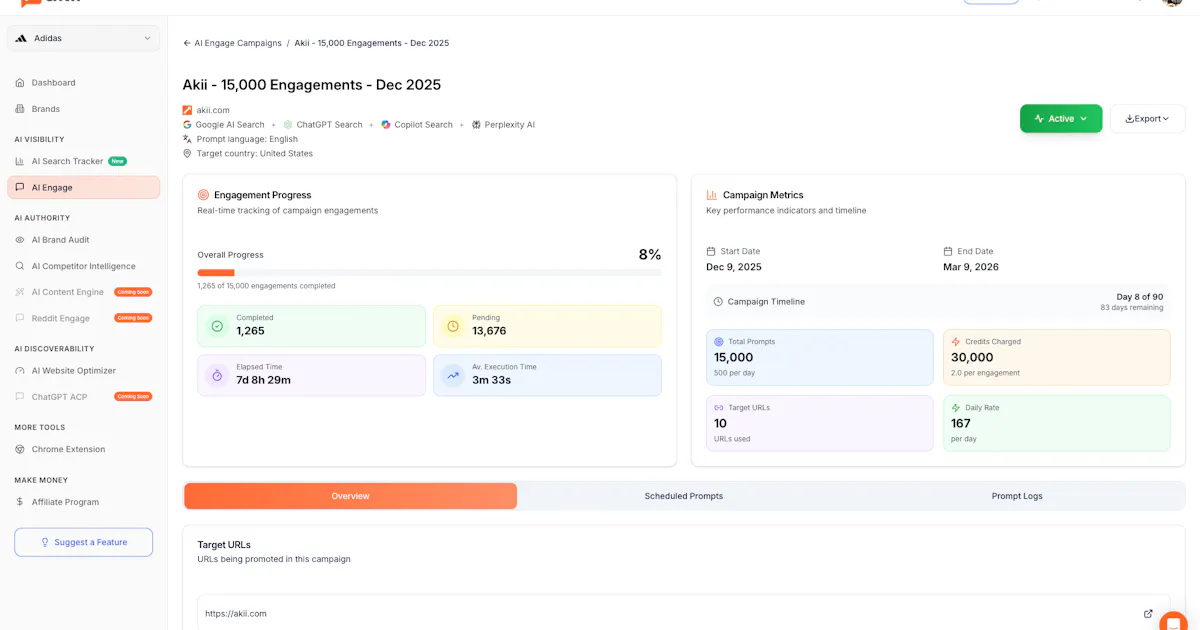Click the Pending clock icon
The height and width of the screenshot is (630, 1200).
click(x=453, y=326)
